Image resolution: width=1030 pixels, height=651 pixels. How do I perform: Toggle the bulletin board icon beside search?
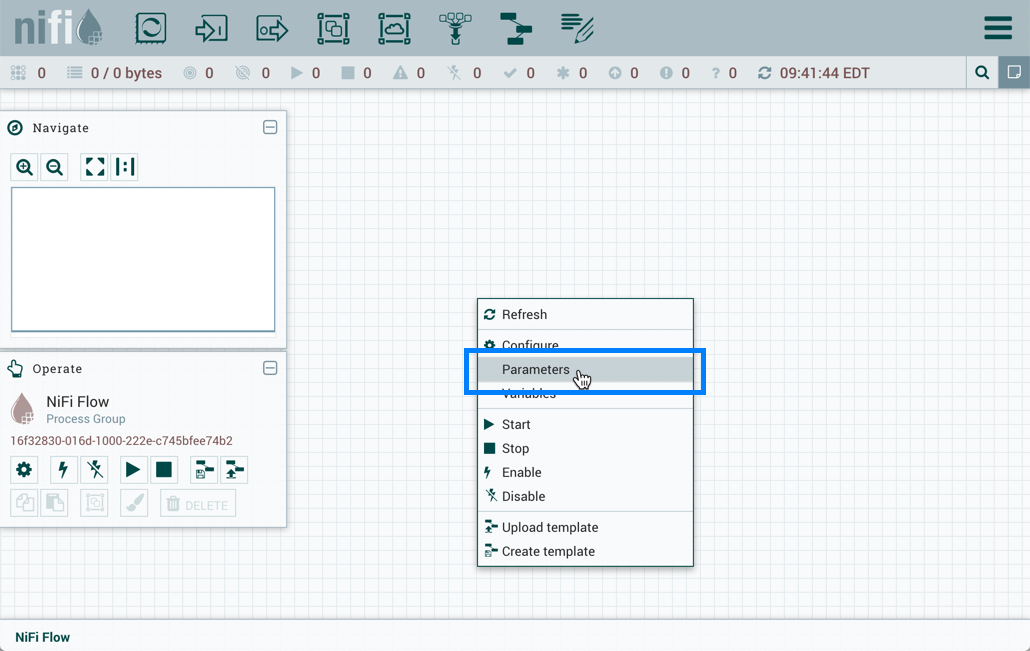coord(1014,73)
